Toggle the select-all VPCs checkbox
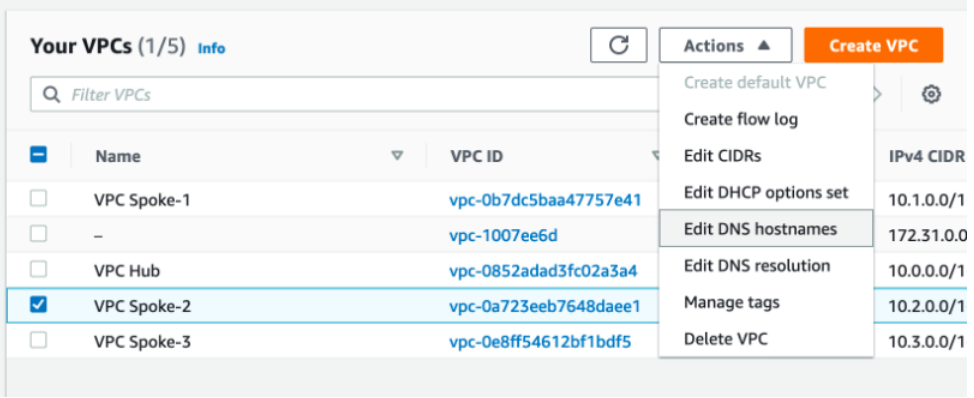This screenshot has height=398, width=974. [x=39, y=155]
